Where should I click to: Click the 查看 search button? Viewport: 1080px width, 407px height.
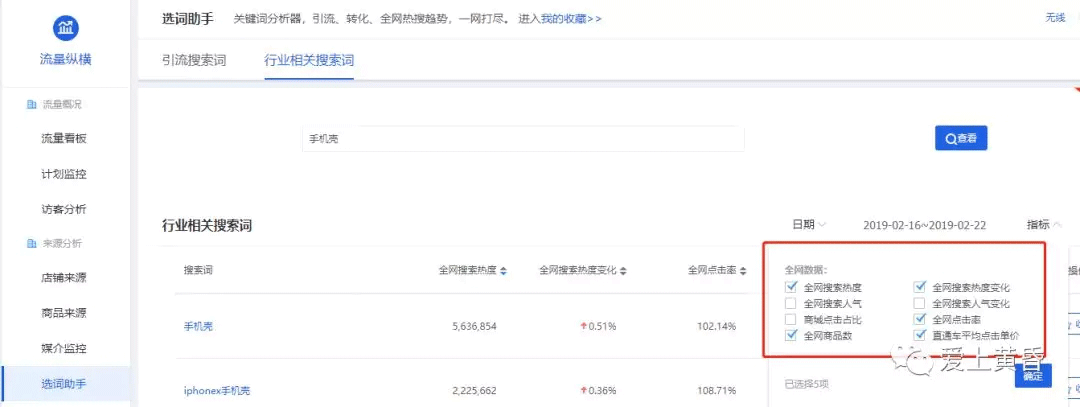tap(960, 138)
